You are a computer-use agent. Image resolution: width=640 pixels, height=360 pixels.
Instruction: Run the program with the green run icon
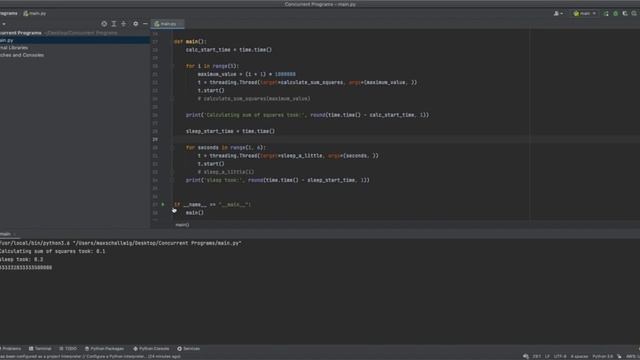606,13
